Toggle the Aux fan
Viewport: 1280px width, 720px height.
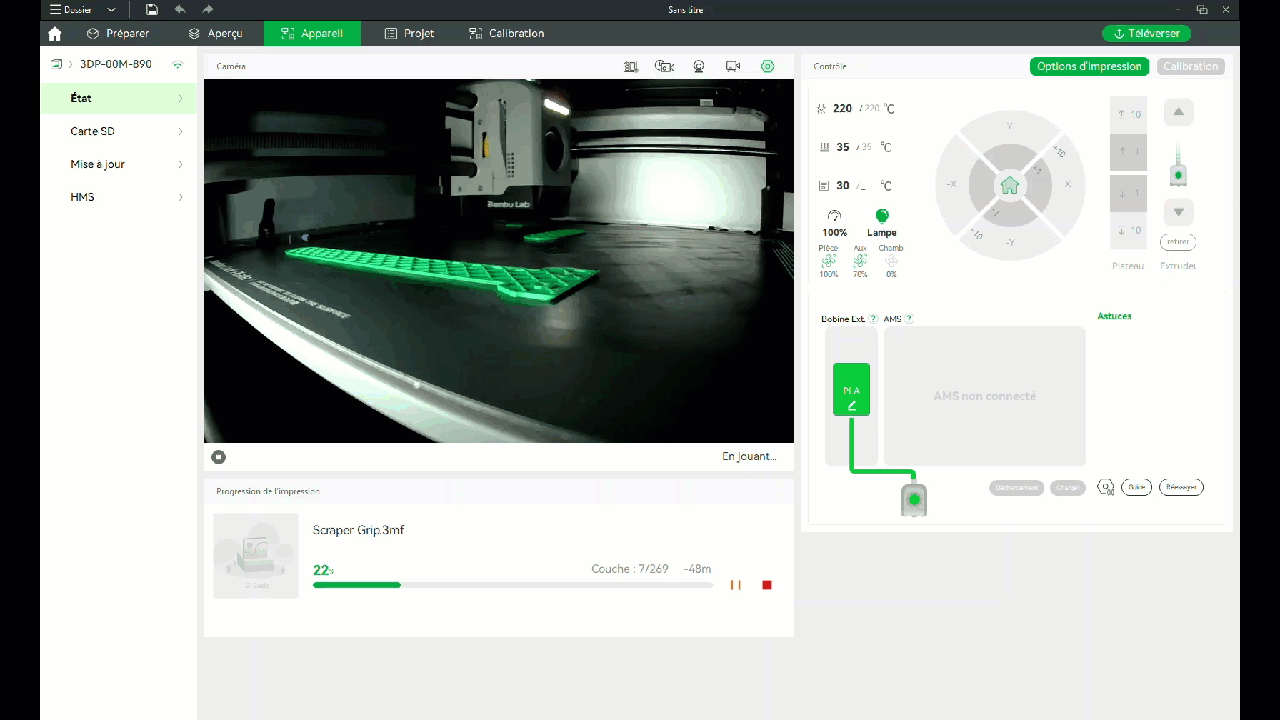[x=860, y=261]
